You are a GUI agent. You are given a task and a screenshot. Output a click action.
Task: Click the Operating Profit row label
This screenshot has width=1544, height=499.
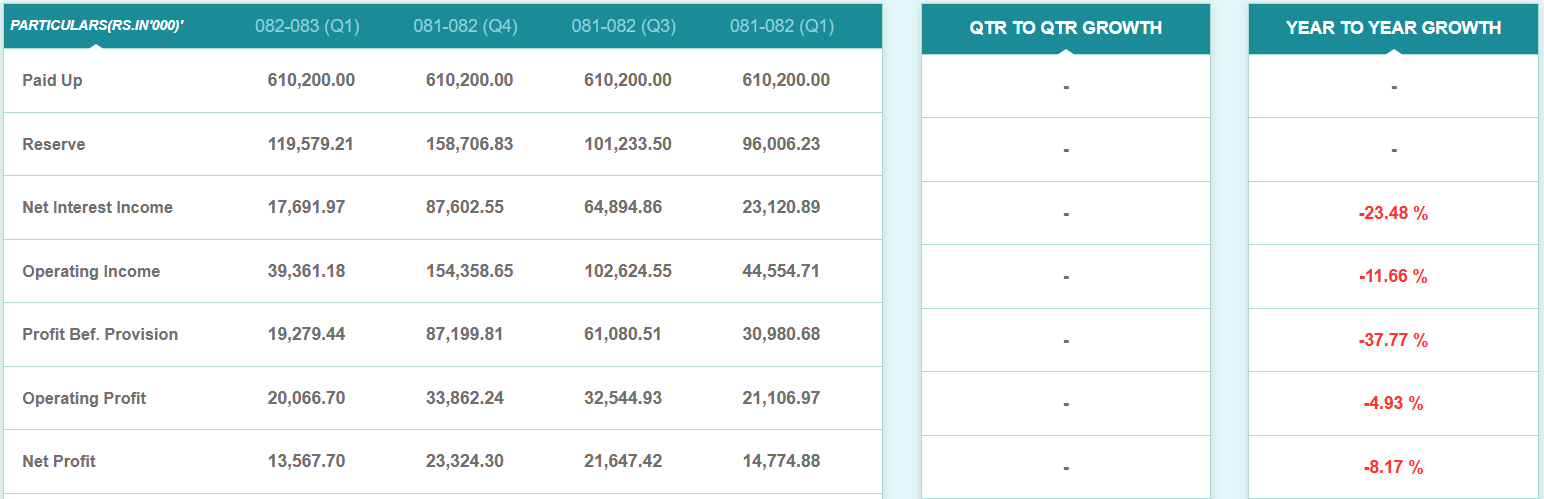84,398
